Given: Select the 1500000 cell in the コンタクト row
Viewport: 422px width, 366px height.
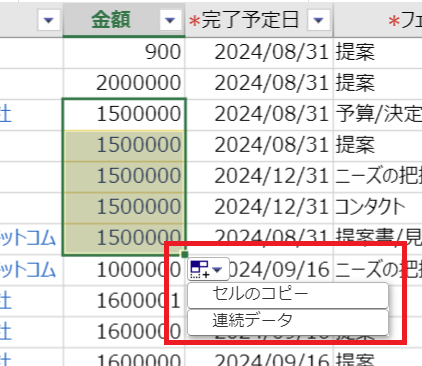Looking at the screenshot, I should (x=124, y=207).
